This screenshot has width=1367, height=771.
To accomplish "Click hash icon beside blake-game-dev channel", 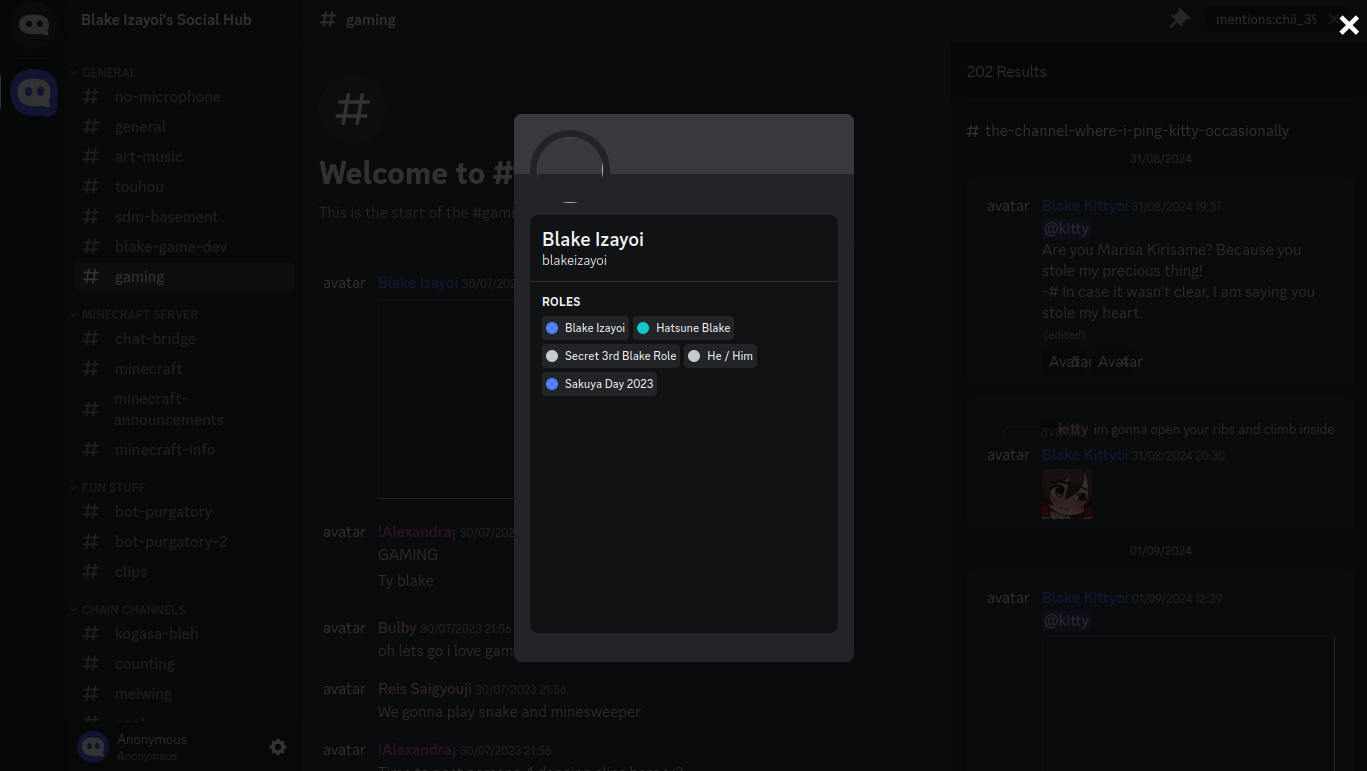I will (x=91, y=247).
